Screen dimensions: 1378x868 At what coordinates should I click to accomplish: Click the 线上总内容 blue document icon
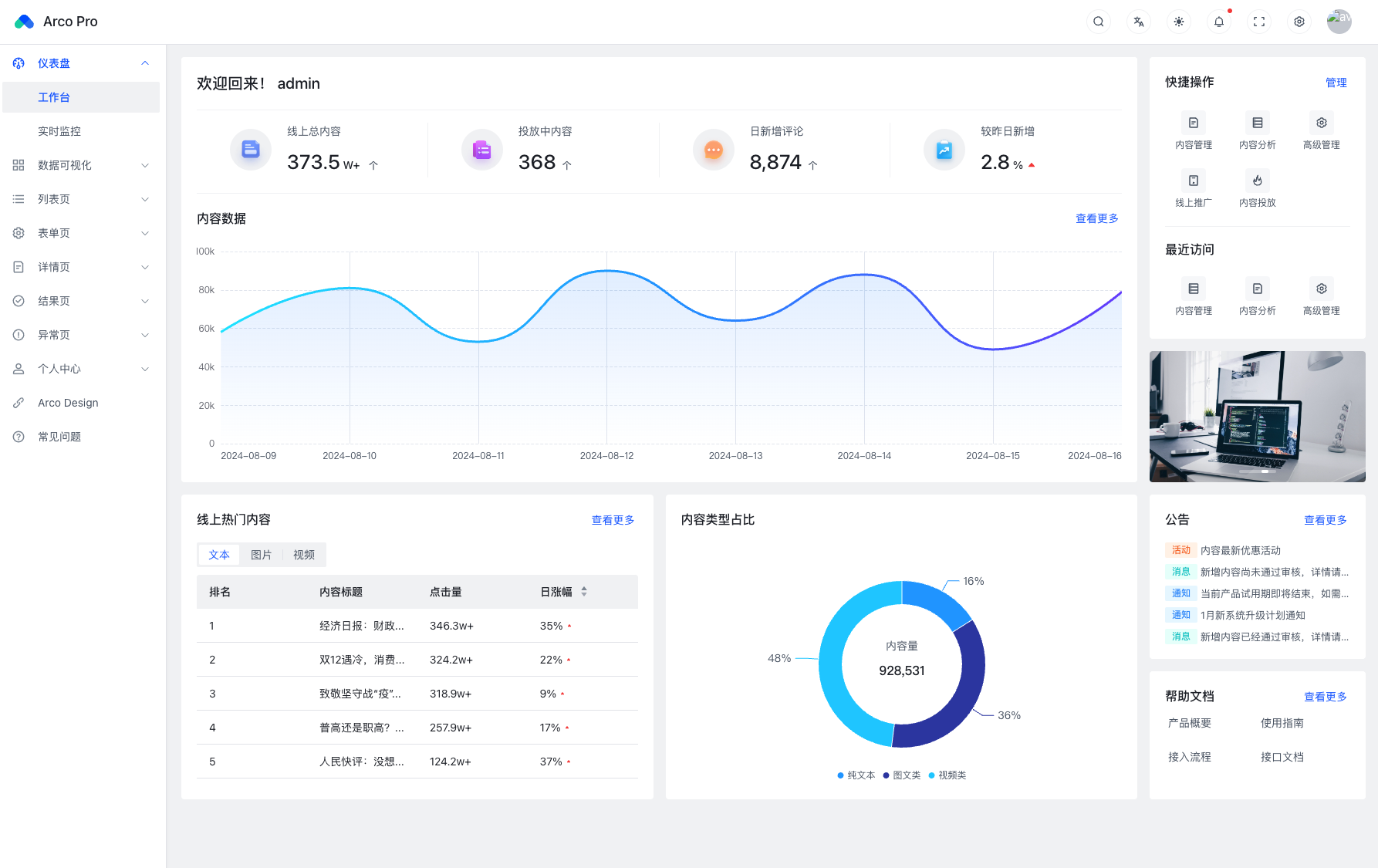point(251,150)
